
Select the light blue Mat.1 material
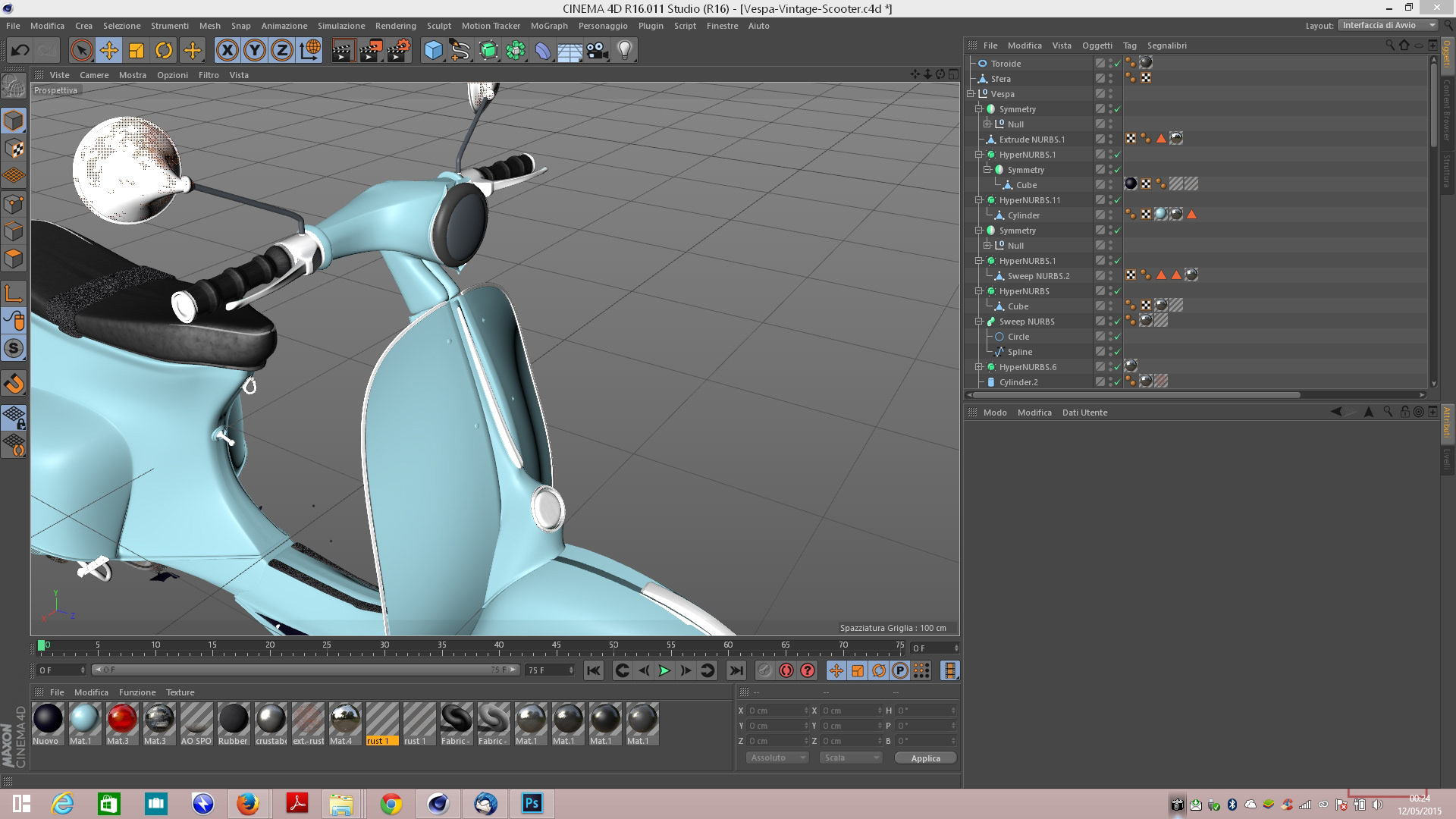click(84, 724)
